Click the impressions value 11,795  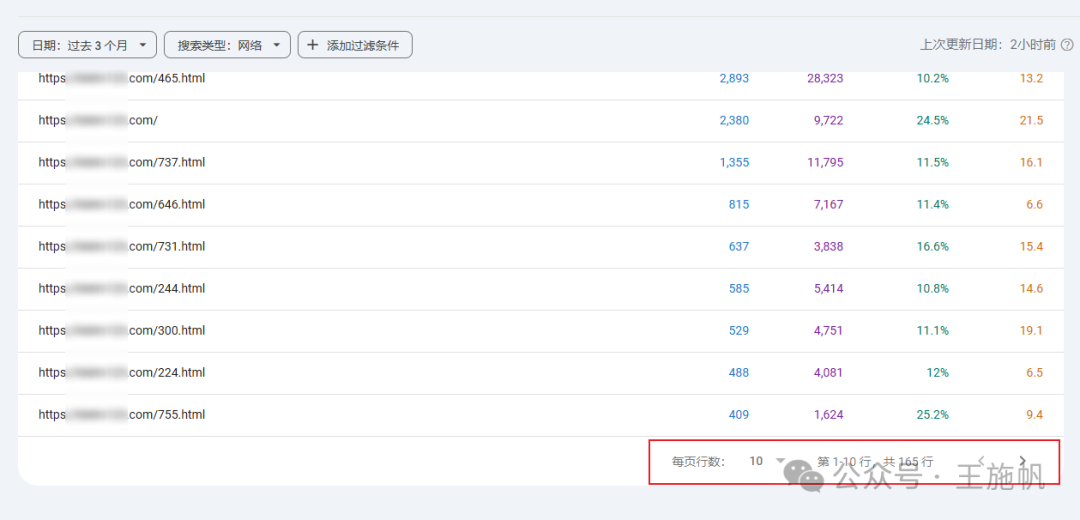[x=825, y=163]
